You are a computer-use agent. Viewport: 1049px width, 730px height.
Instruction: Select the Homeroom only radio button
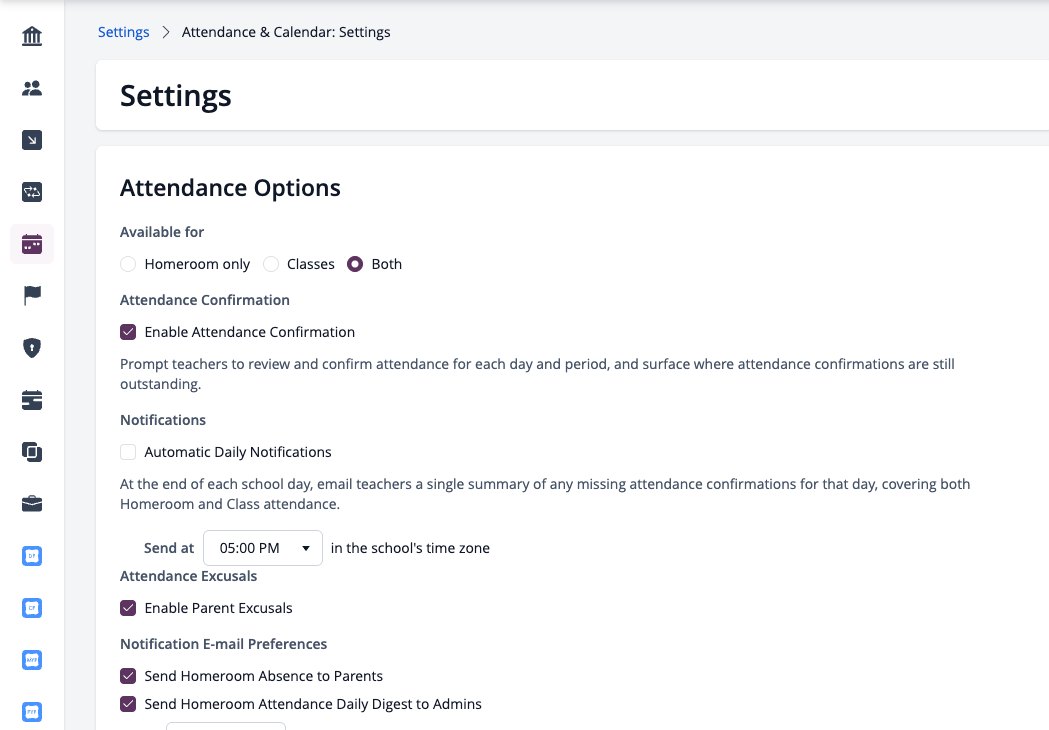pos(128,264)
